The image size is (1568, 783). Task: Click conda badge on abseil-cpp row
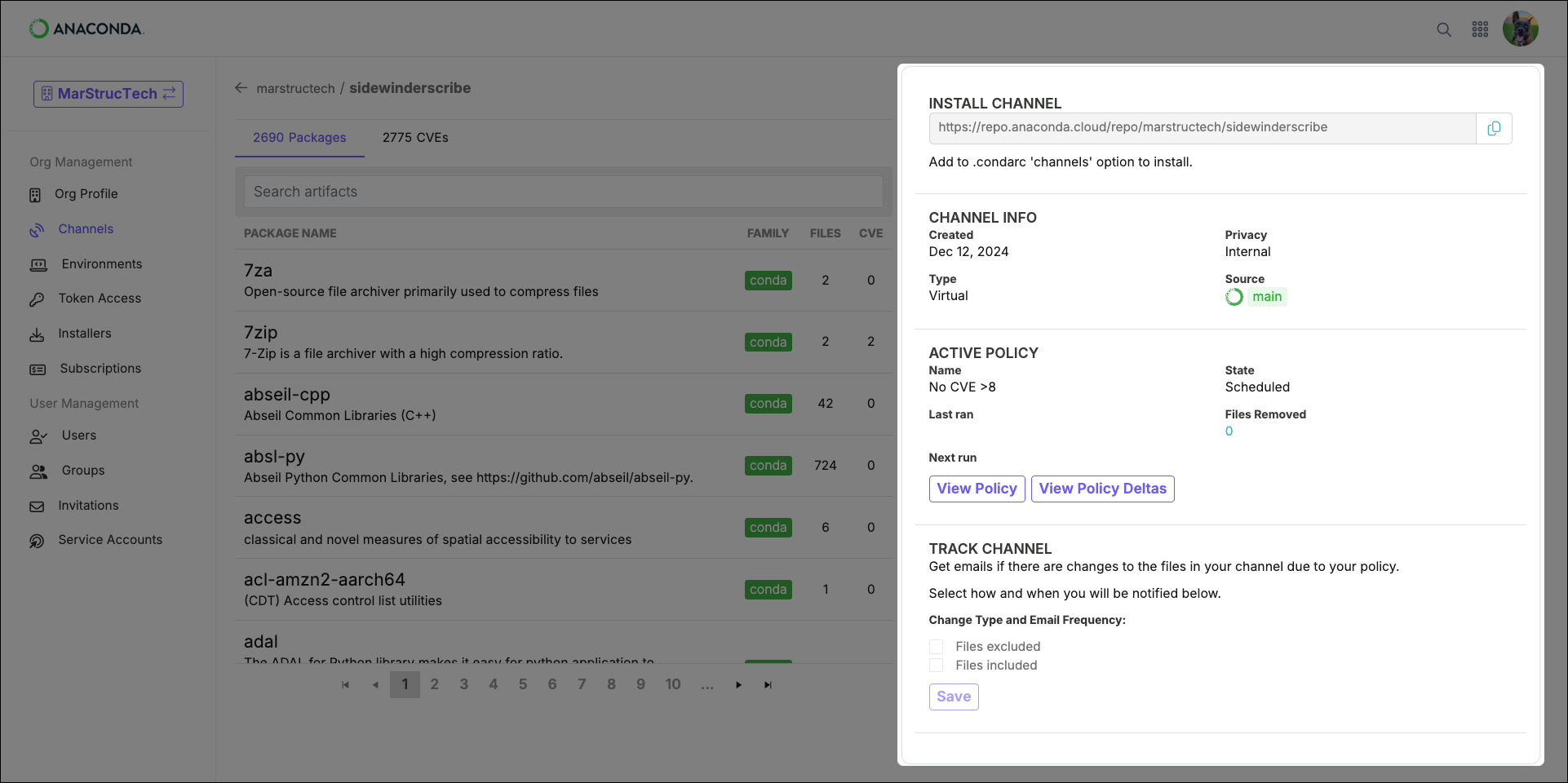(x=768, y=404)
